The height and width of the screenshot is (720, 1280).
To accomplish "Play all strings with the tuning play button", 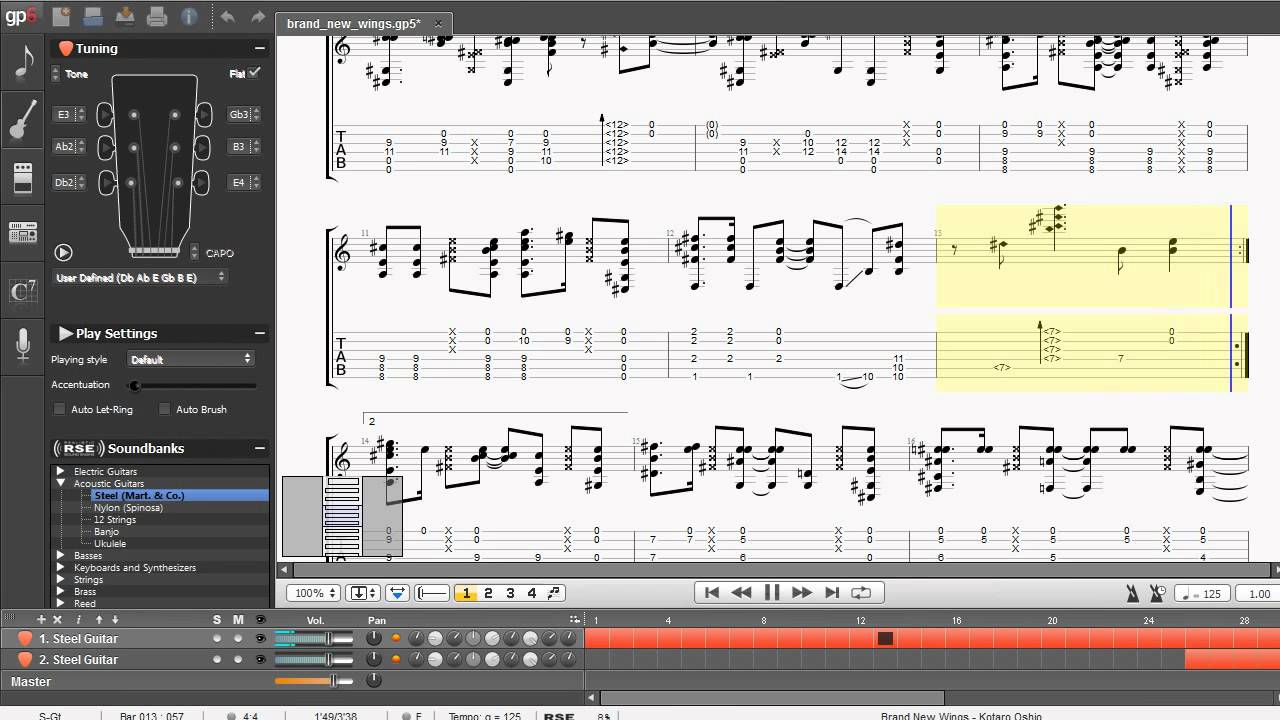I will tap(63, 253).
